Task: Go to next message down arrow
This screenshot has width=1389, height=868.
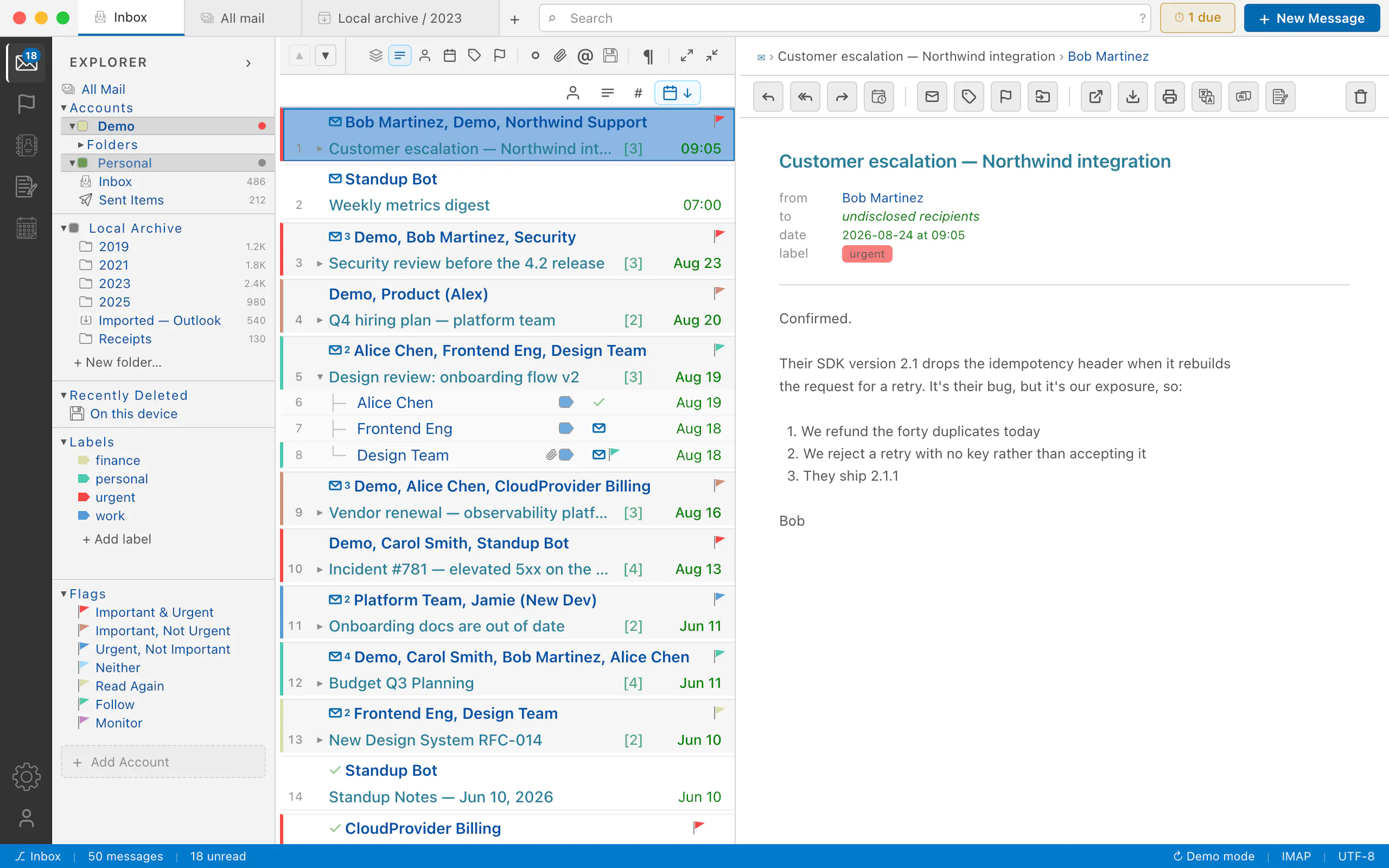Action: point(326,55)
